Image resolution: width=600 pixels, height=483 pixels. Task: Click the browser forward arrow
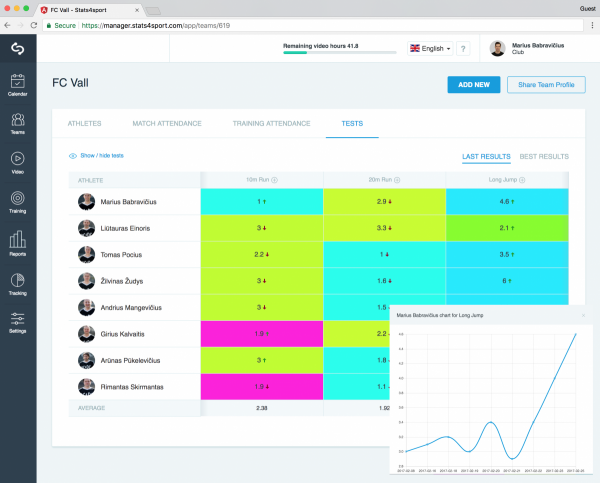pyautogui.click(x=20, y=25)
